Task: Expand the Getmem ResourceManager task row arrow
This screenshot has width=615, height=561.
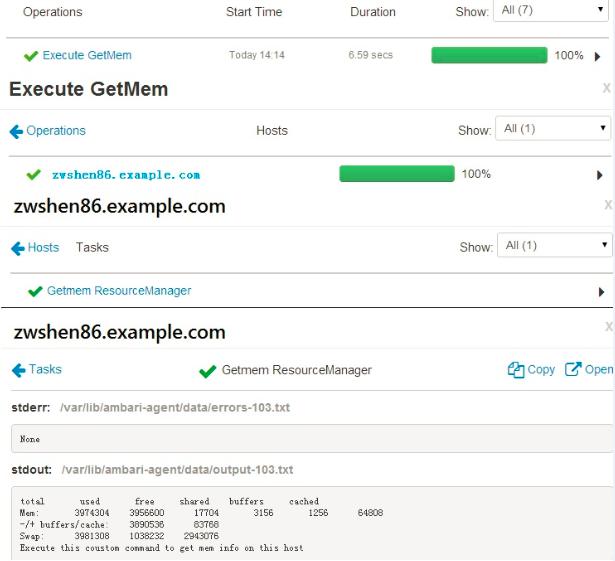Action: tap(601, 292)
